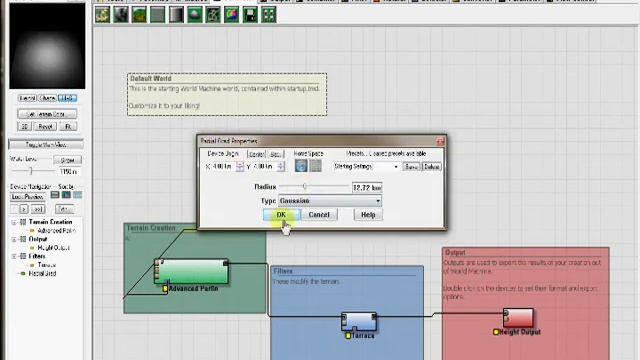
Task: Collapse the Terrain Creation tree group
Action: (x=13, y=222)
